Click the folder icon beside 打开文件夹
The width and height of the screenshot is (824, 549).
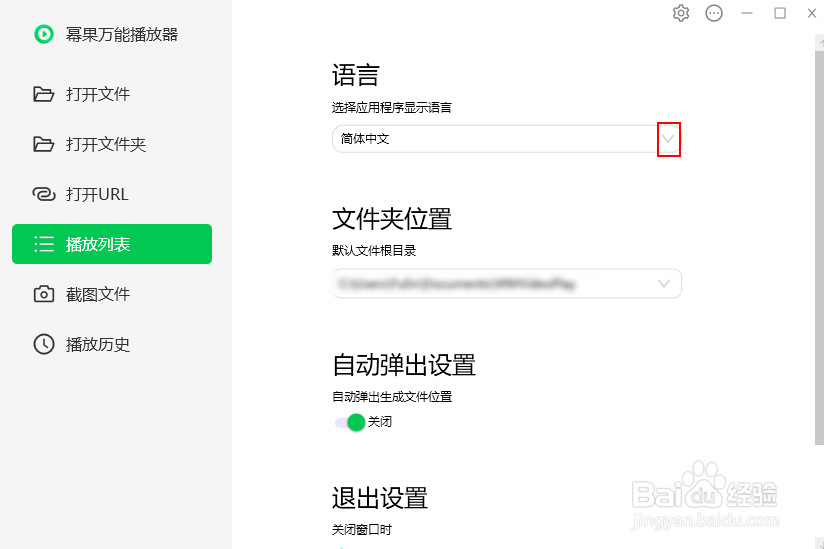(44, 144)
